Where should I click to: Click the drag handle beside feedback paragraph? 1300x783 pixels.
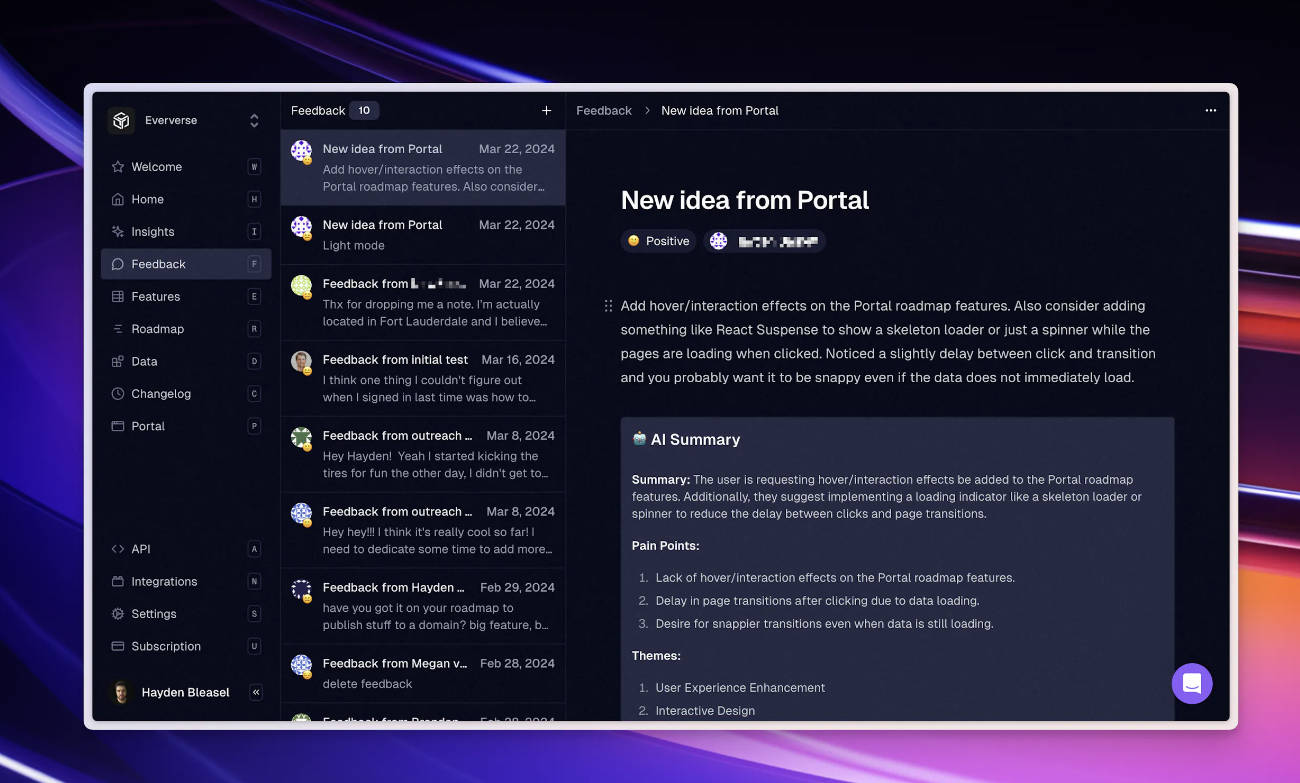coord(608,306)
